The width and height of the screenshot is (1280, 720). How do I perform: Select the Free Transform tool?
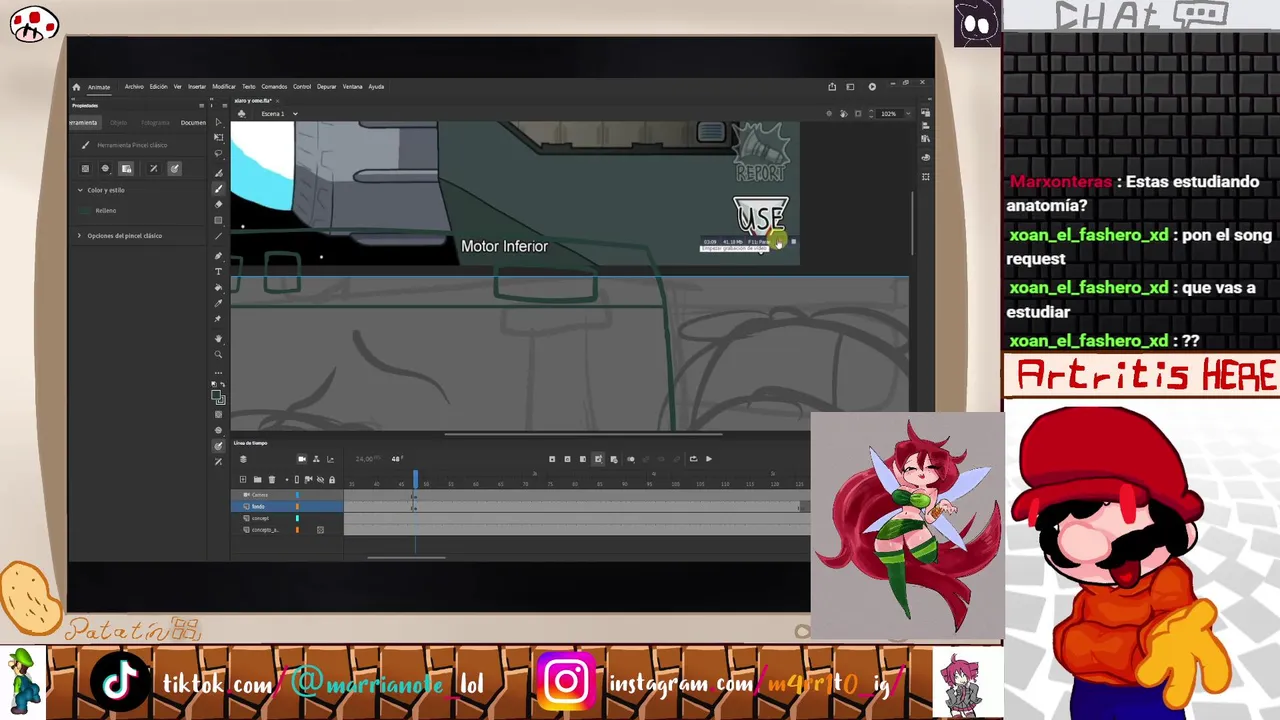tap(218, 138)
